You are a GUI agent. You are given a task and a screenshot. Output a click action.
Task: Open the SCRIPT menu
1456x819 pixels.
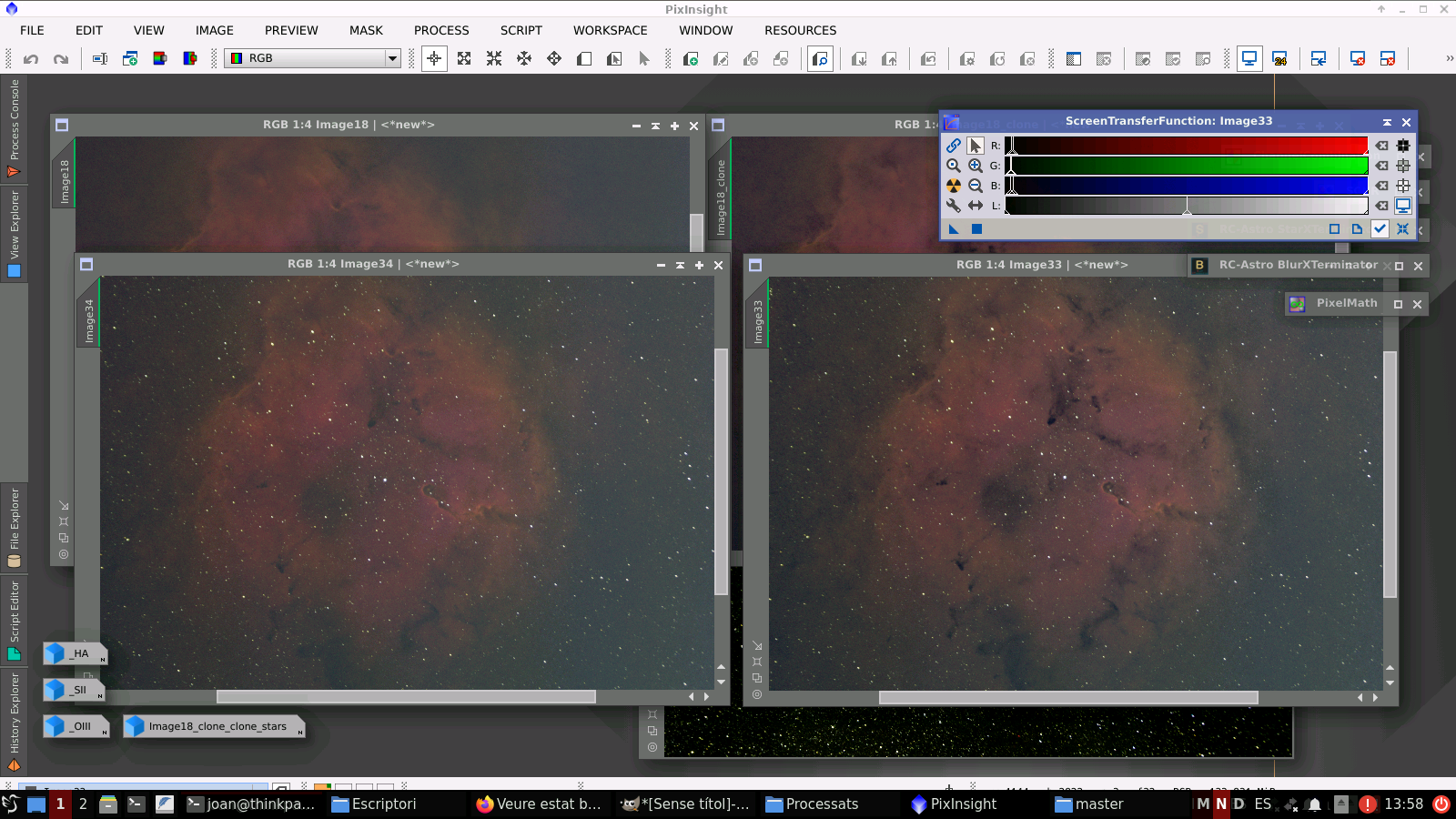tap(521, 30)
